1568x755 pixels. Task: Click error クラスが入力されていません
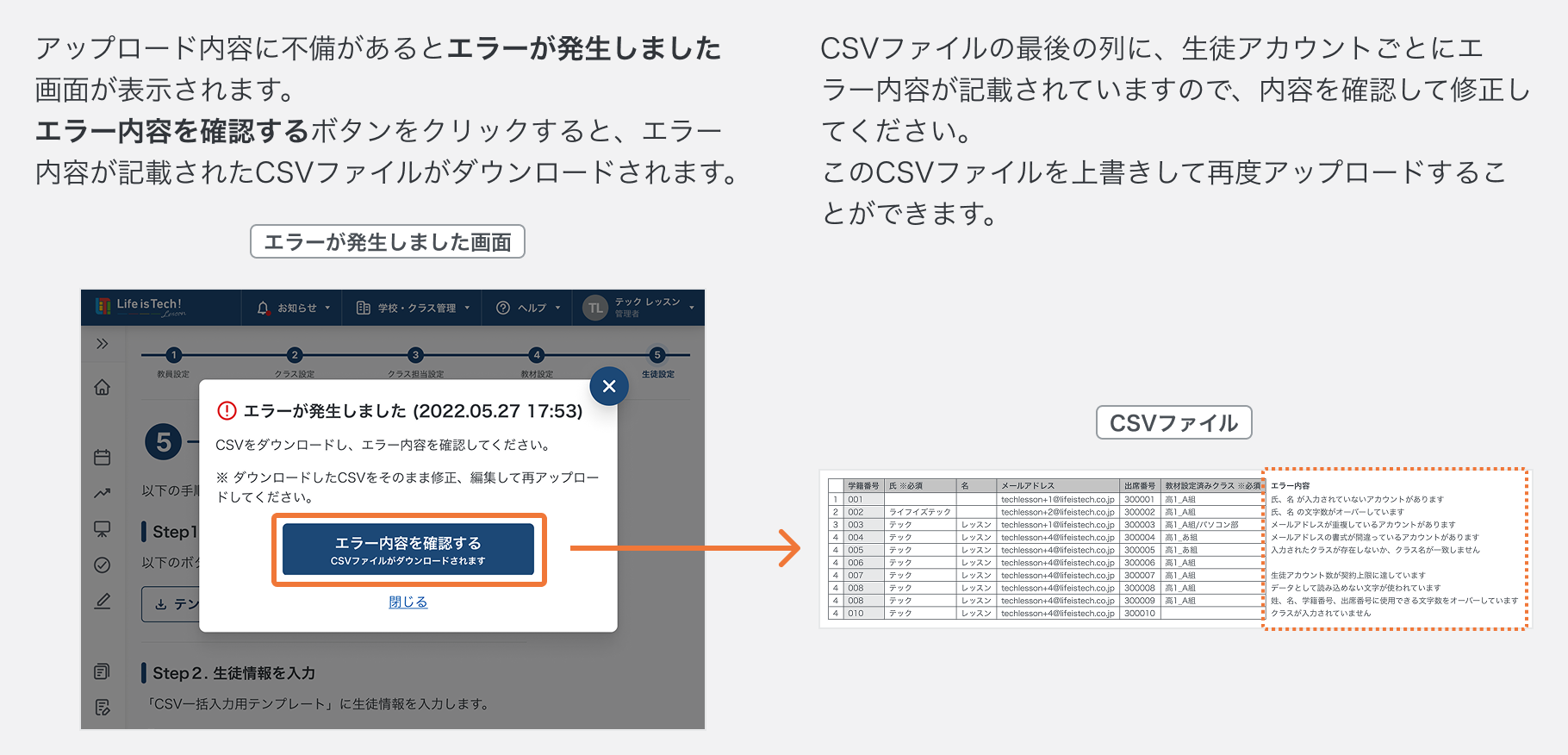coord(1321,614)
